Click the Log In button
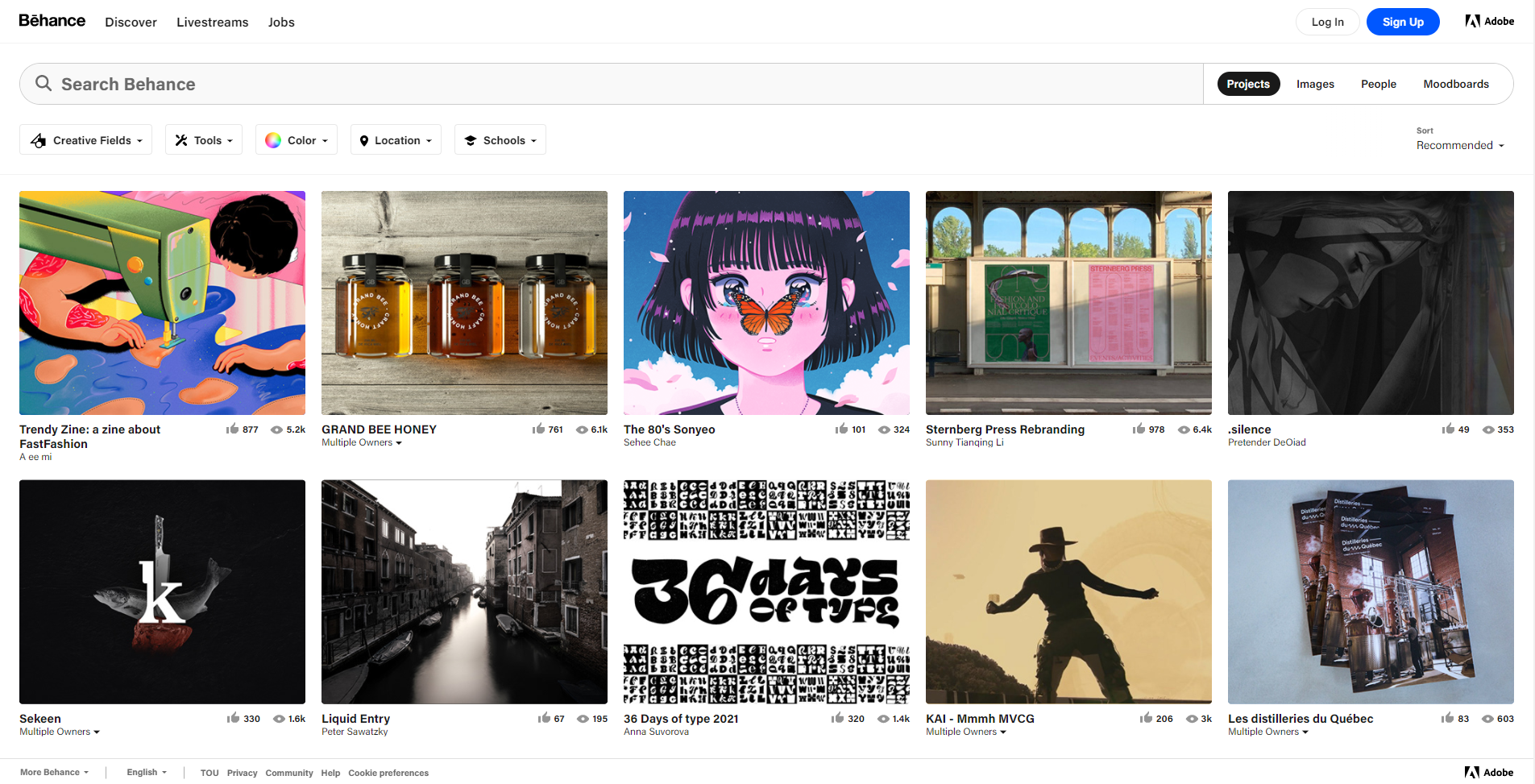This screenshot has width=1535, height=784. tap(1327, 22)
